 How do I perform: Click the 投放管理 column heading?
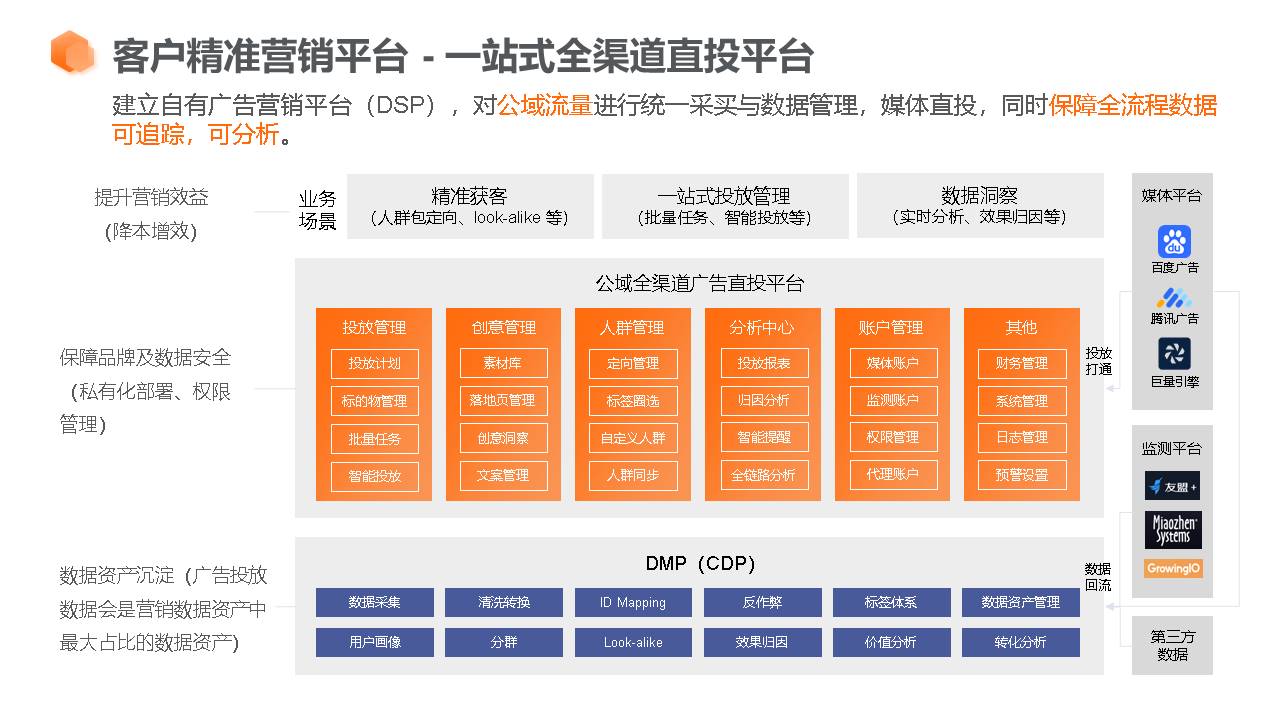(x=374, y=327)
